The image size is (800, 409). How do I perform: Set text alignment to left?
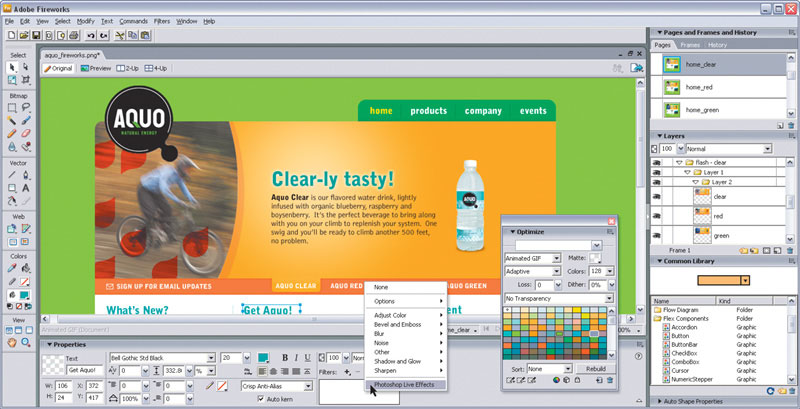(262, 371)
